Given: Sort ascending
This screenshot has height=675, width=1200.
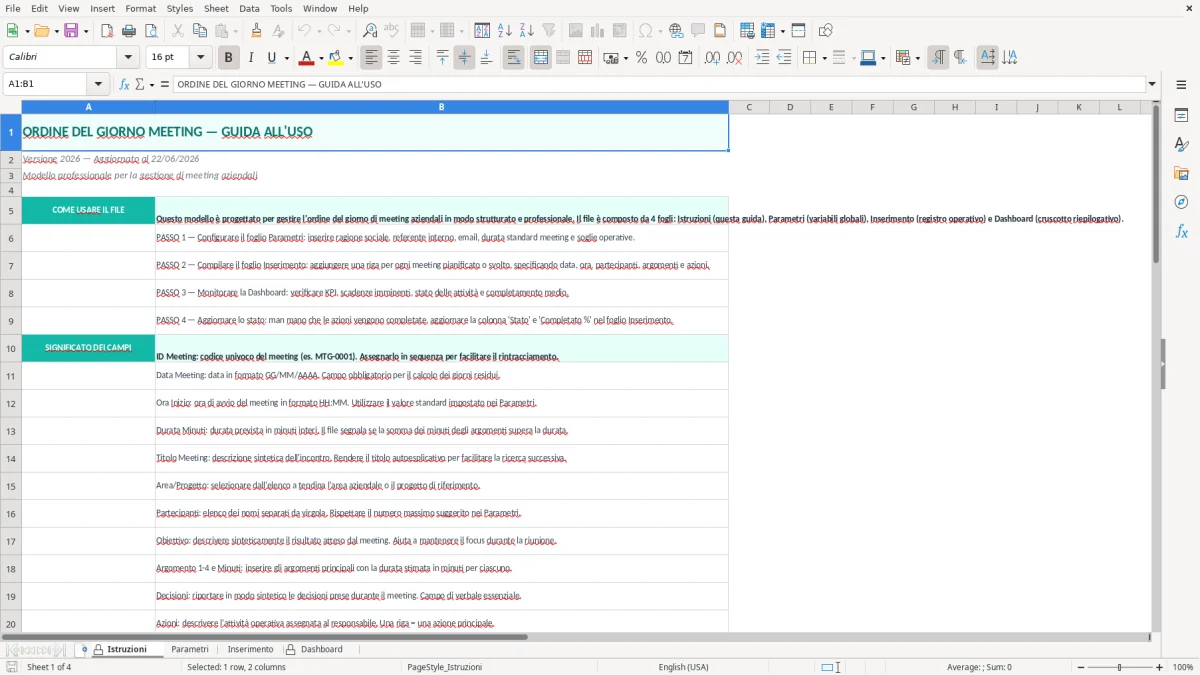Looking at the screenshot, I should (505, 31).
